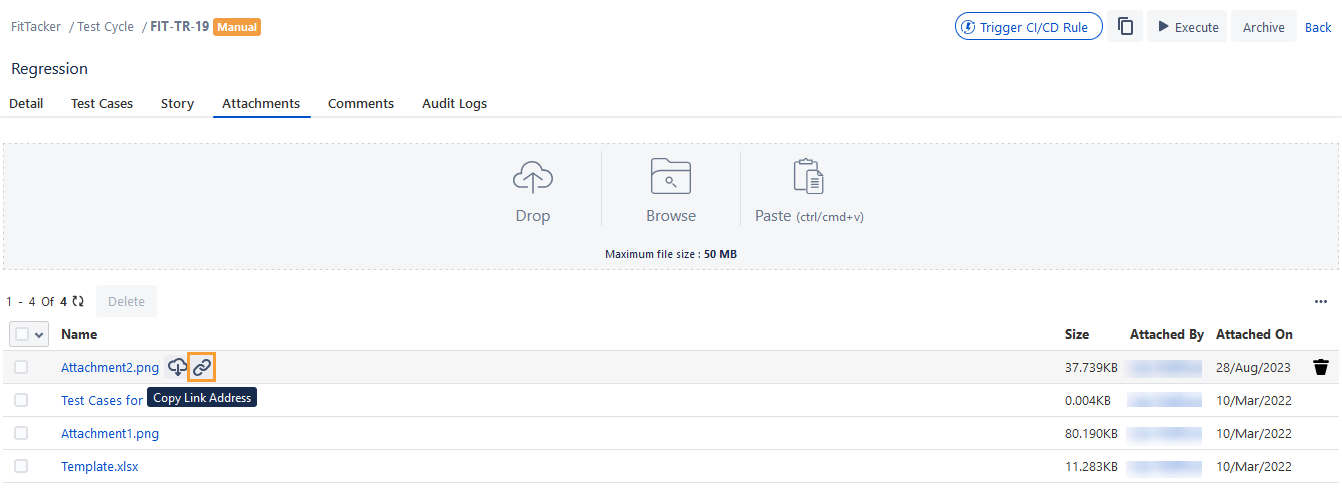The width and height of the screenshot is (1342, 494).
Task: Click the Manual badge label
Action: pyautogui.click(x=237, y=27)
